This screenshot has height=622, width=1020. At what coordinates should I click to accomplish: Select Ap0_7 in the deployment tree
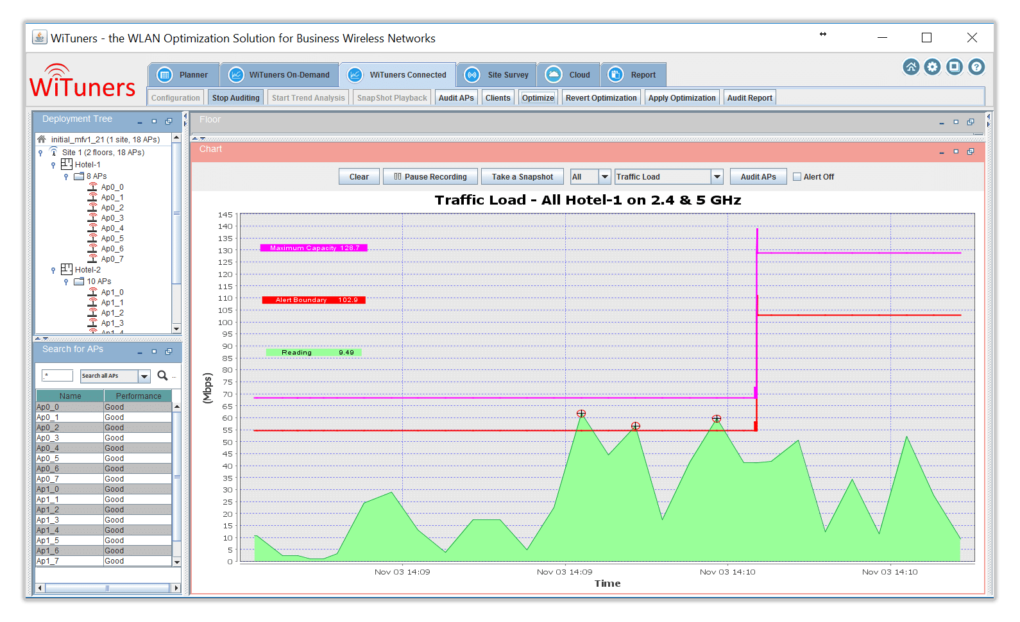[x=112, y=259]
